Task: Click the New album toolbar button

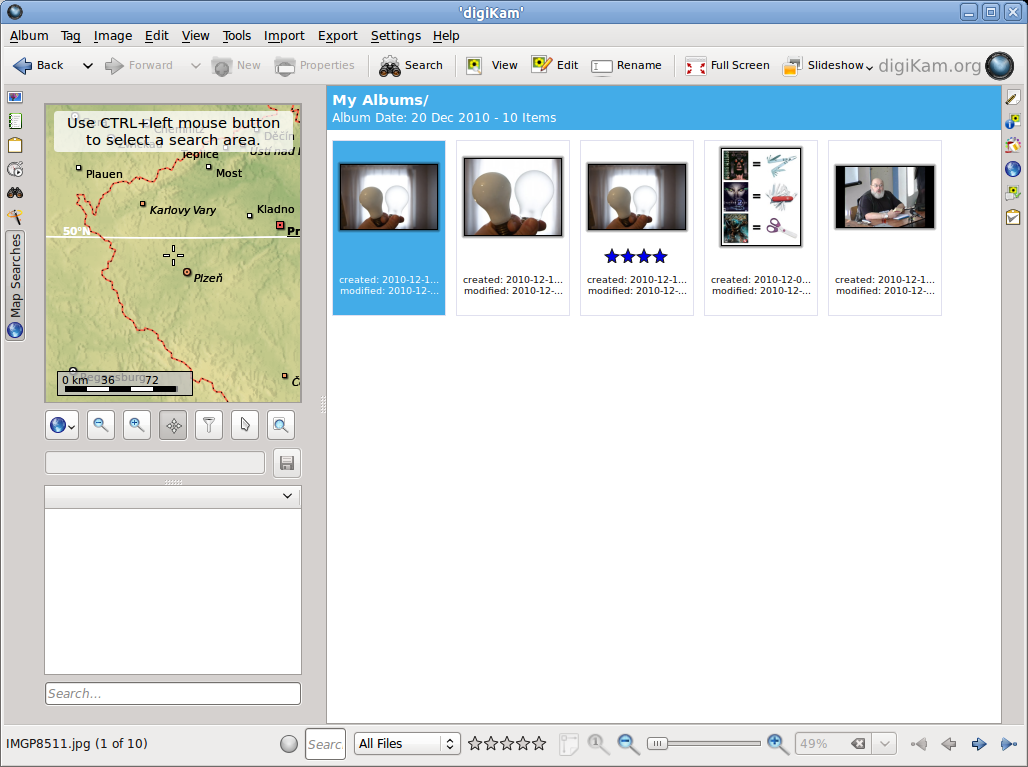Action: click(x=236, y=65)
